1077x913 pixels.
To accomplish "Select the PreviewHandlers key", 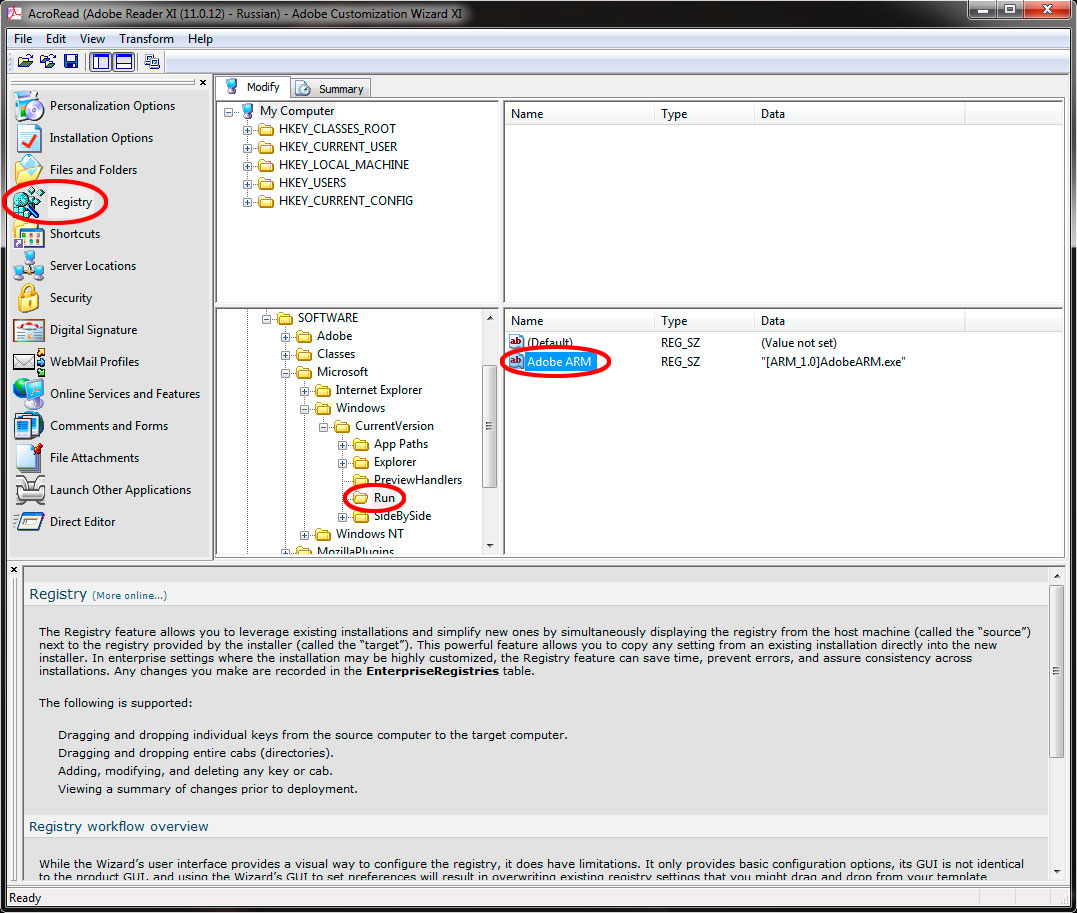I will coord(418,480).
